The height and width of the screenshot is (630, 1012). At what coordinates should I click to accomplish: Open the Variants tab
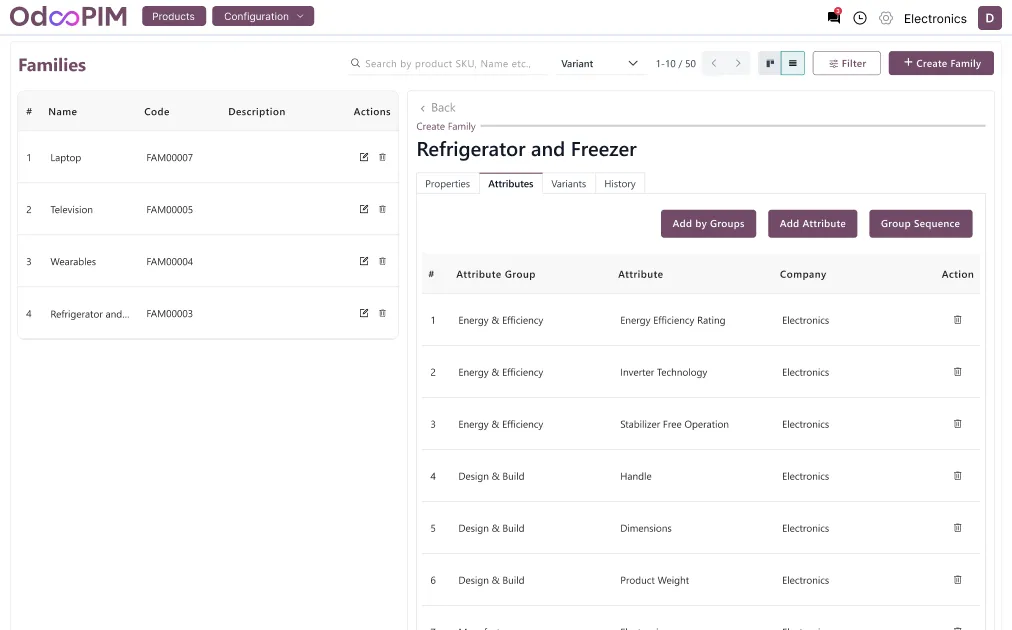click(568, 183)
